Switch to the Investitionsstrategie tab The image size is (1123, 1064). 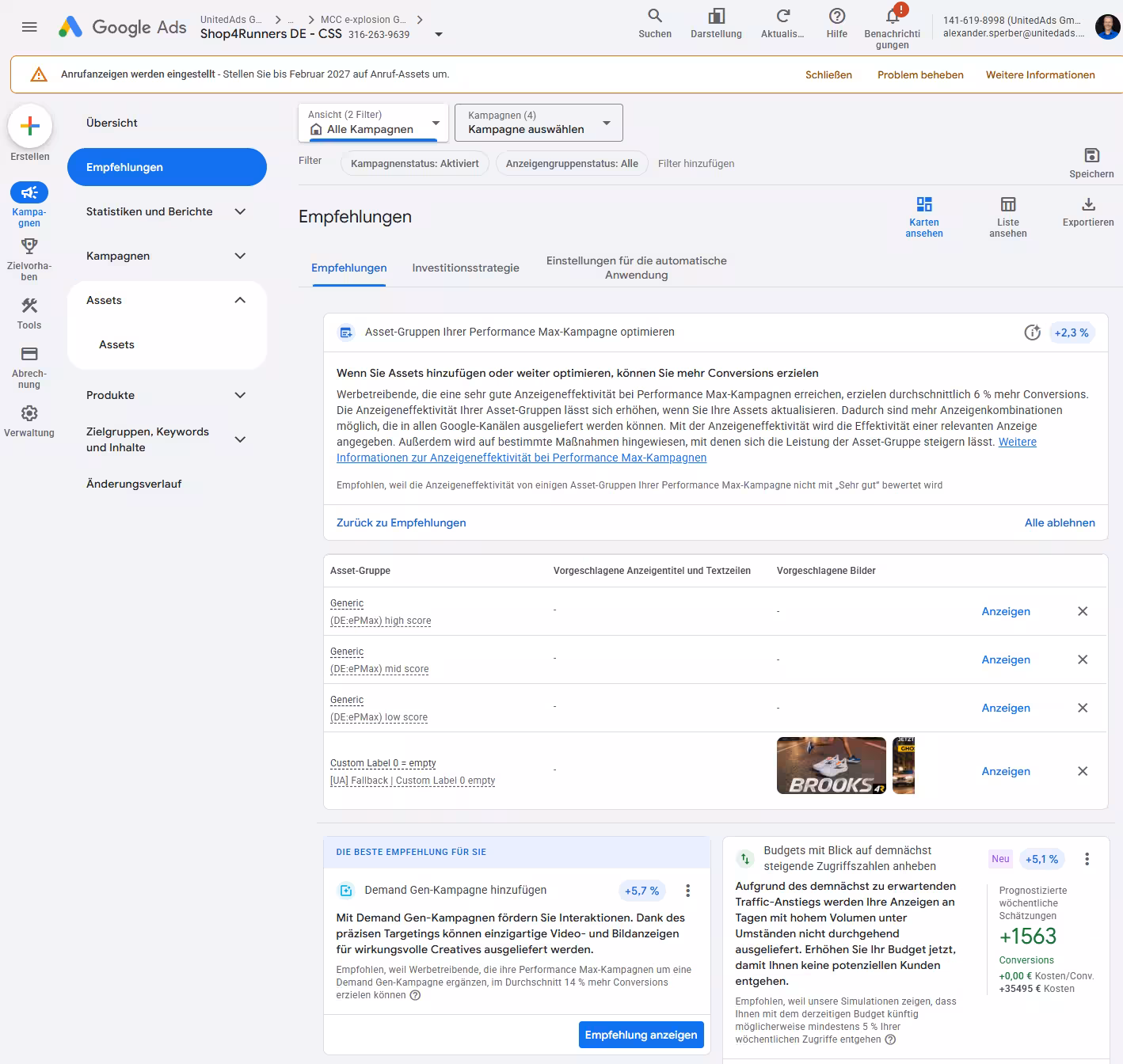[464, 268]
